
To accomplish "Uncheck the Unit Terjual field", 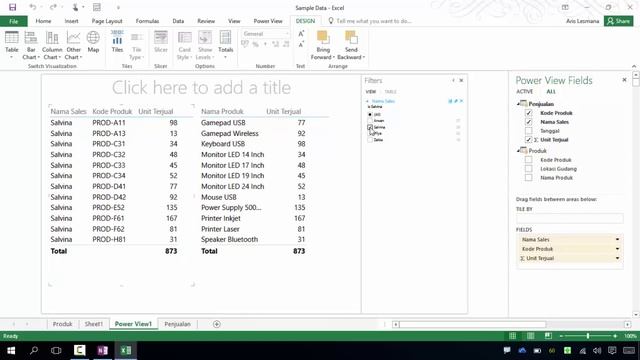I will [x=529, y=140].
